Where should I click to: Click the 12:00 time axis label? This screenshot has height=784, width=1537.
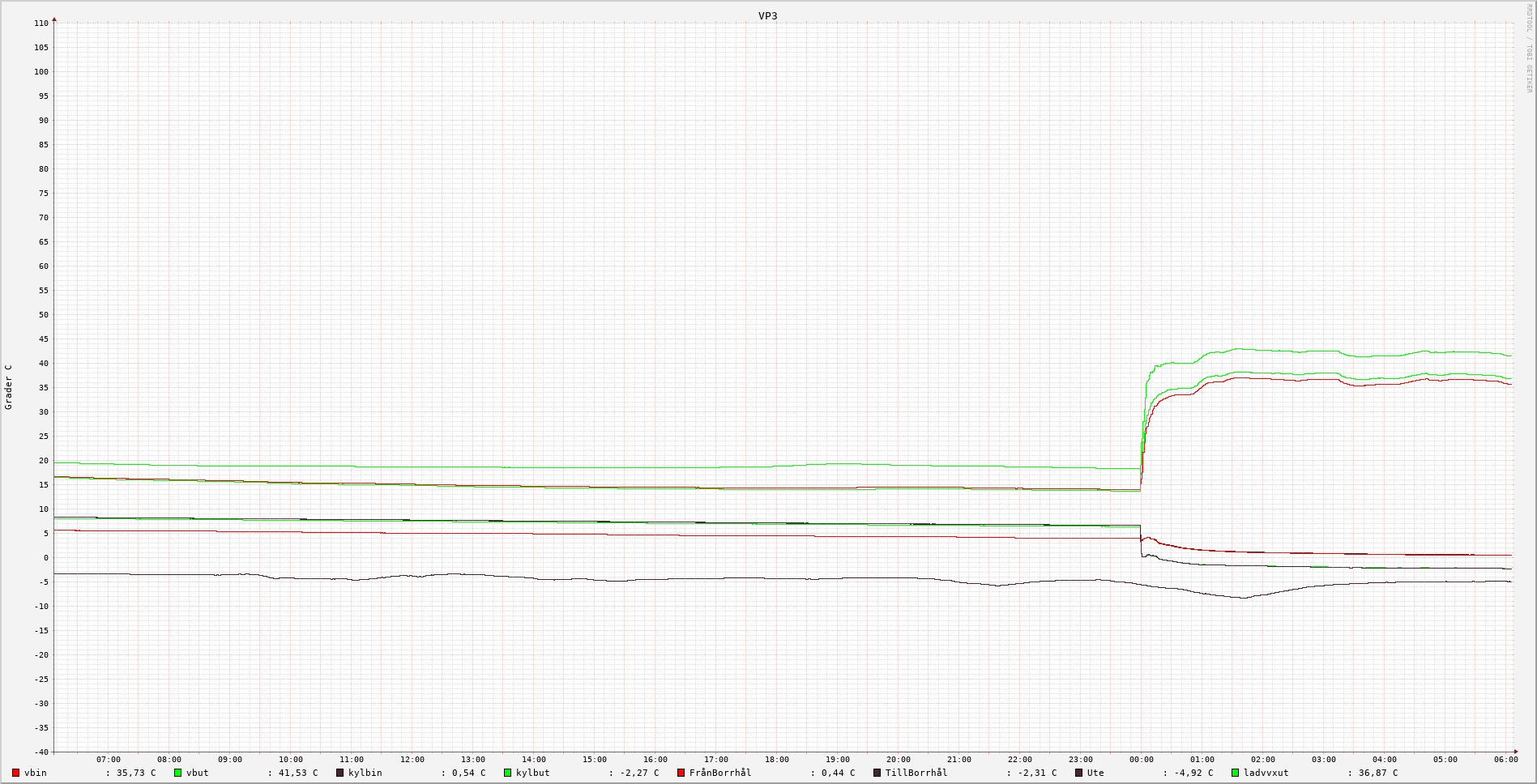point(412,760)
